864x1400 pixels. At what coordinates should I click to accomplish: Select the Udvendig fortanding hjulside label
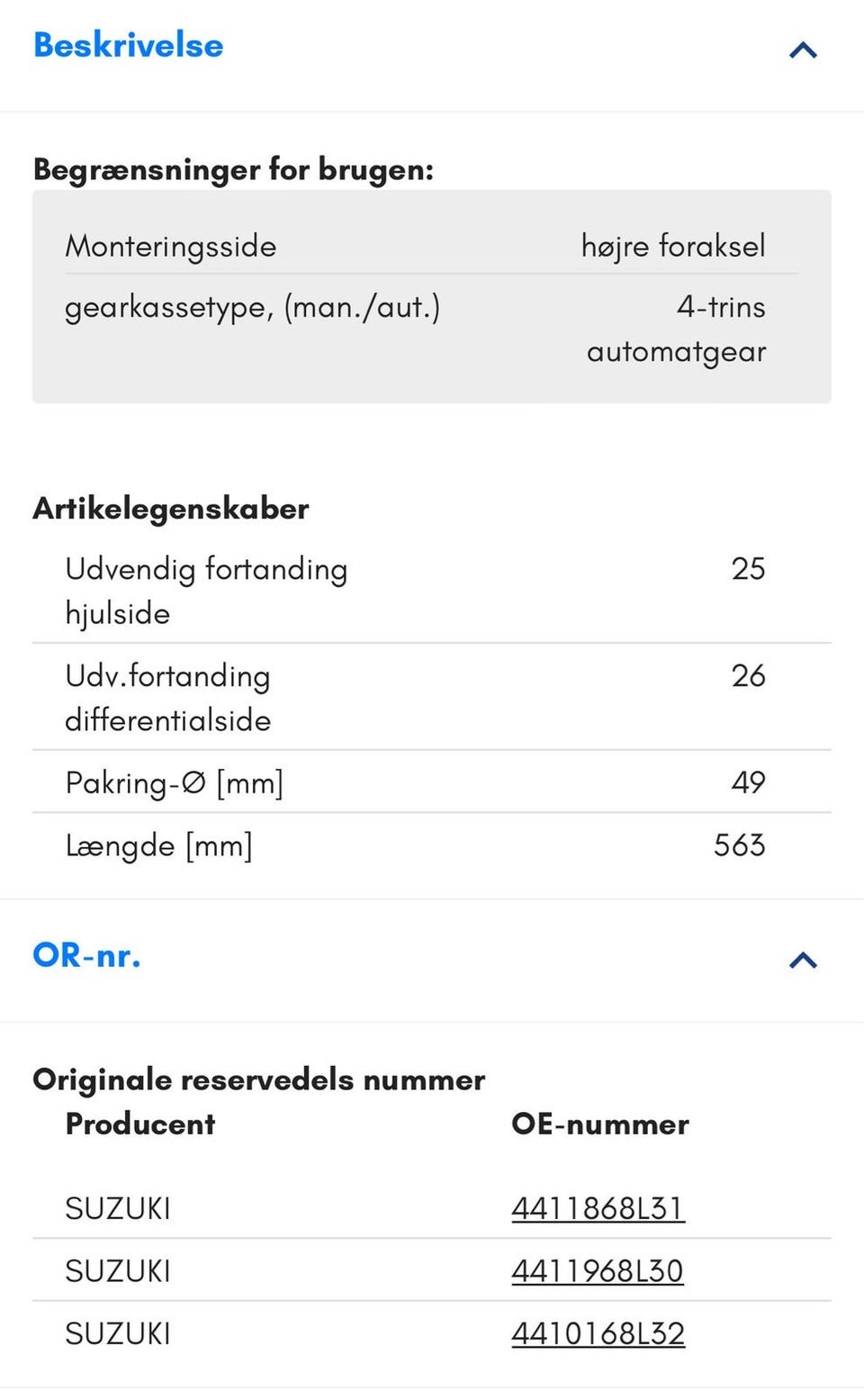pos(206,591)
